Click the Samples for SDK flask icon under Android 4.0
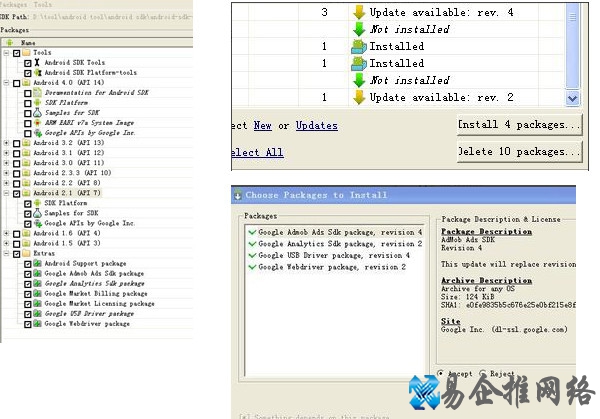Screen dimensions: 600x419 click(37, 112)
